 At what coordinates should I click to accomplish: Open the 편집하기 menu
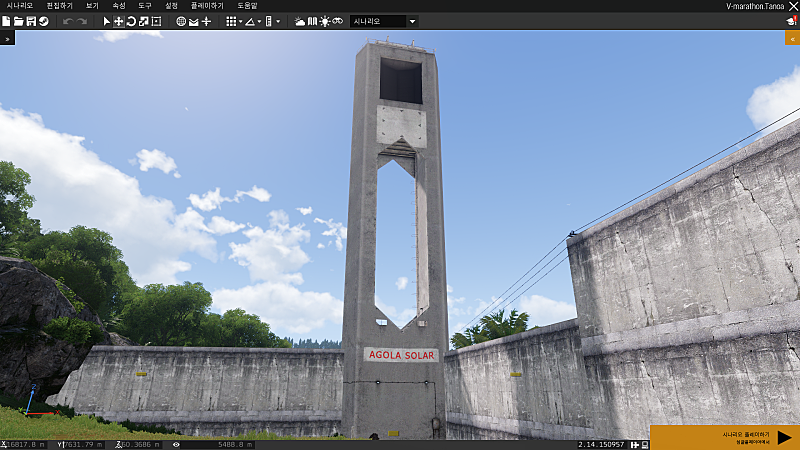click(x=60, y=6)
